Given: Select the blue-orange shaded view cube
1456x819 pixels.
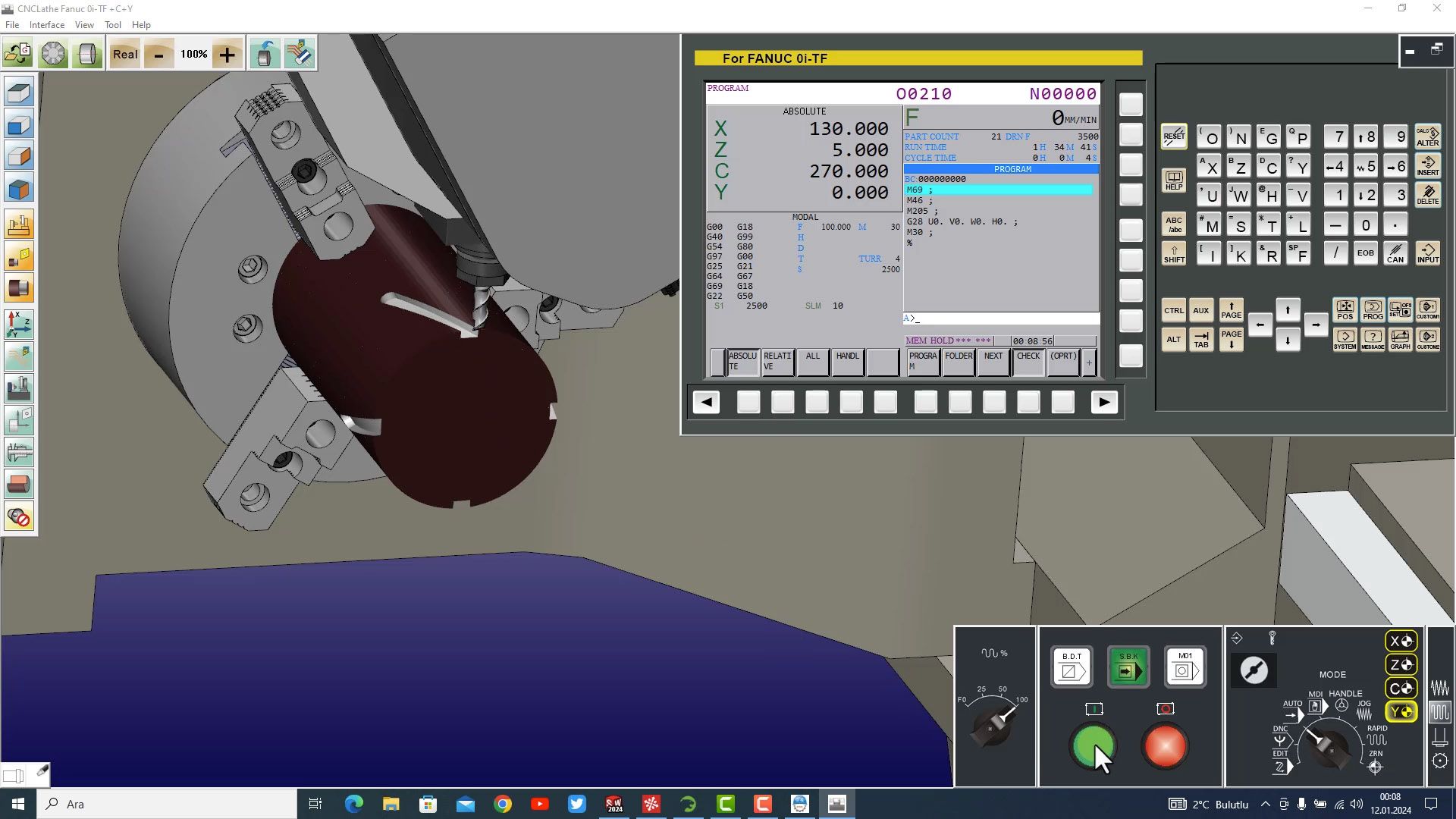Looking at the screenshot, I should click(x=19, y=188).
